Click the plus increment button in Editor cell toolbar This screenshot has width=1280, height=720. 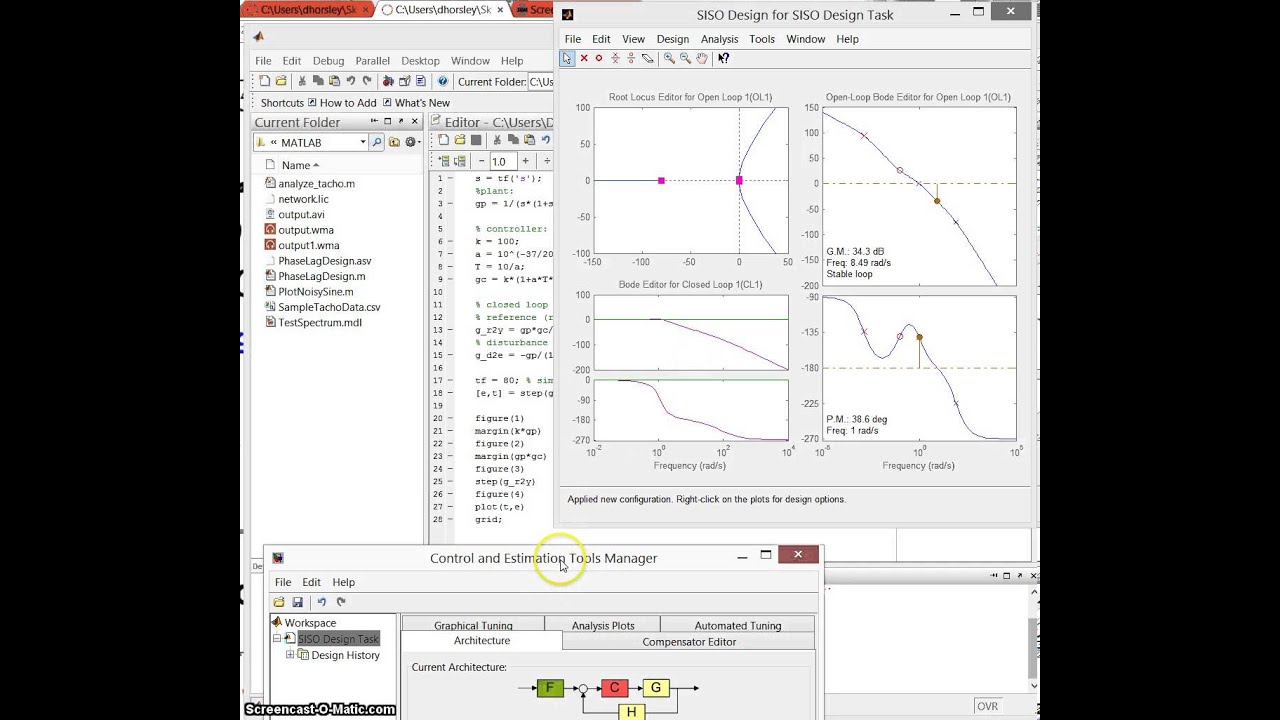click(x=525, y=161)
